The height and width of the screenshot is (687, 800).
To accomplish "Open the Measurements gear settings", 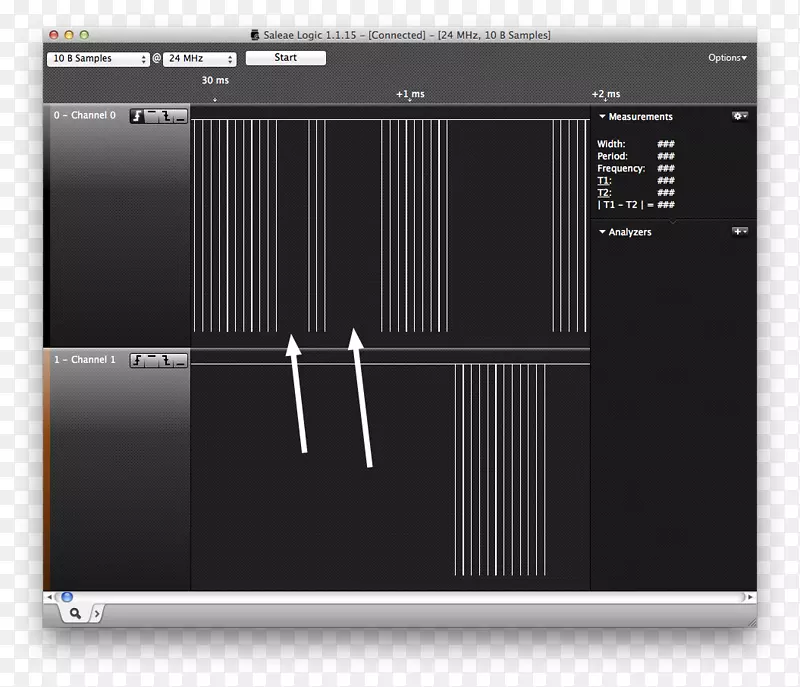I will point(740,116).
